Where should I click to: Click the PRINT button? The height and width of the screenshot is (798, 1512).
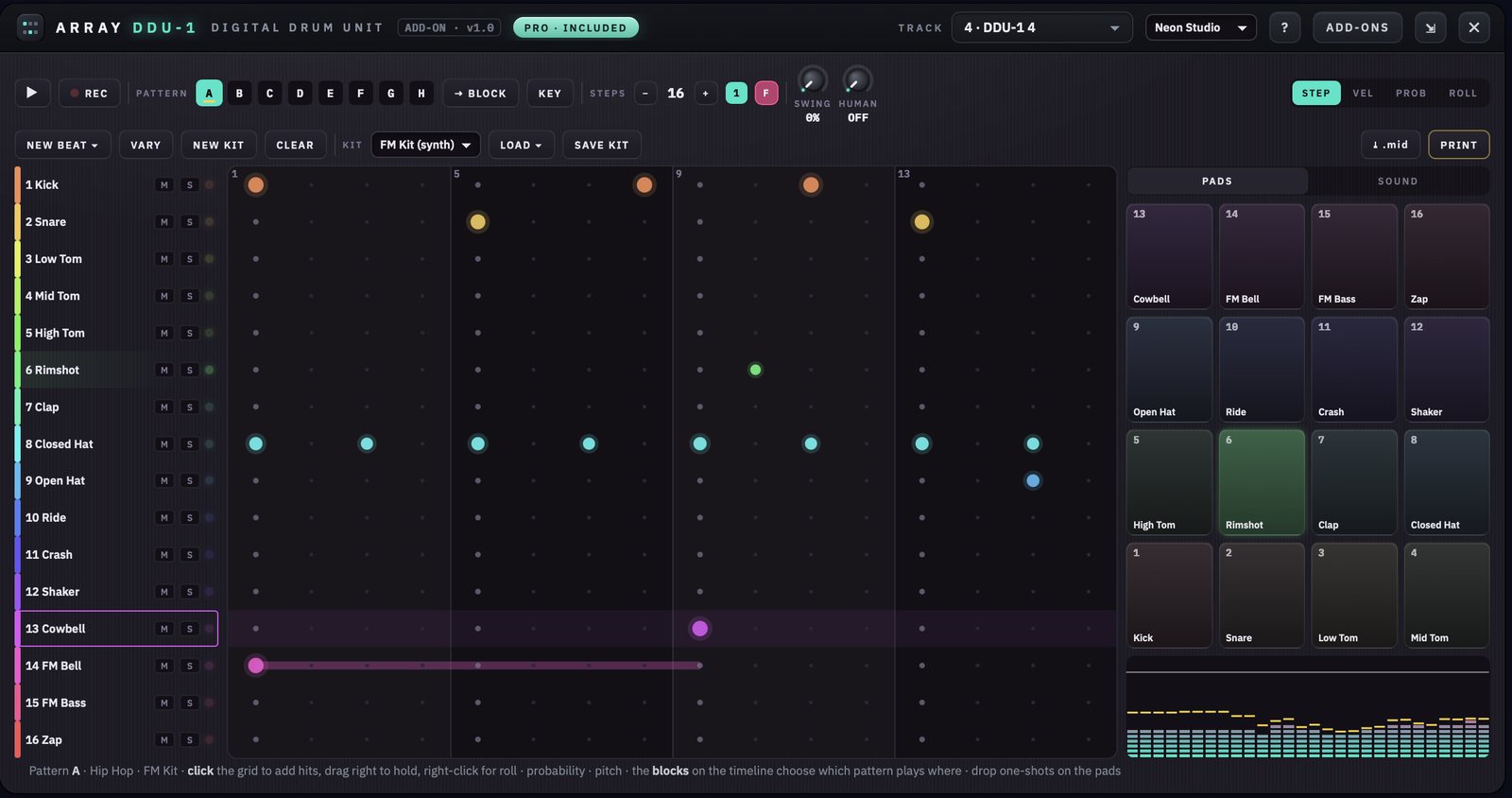1459,145
